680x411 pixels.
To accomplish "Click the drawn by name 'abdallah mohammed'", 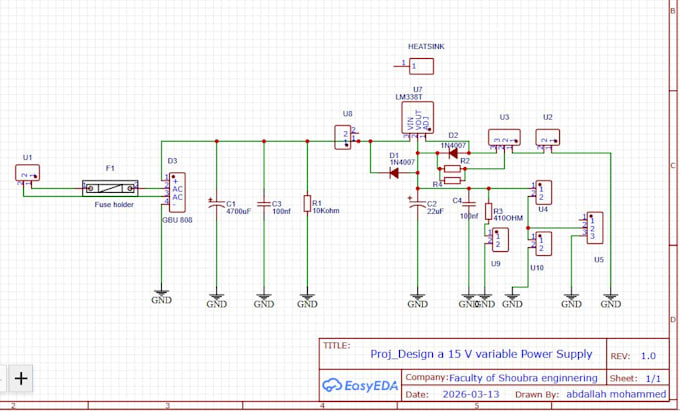I will coord(616,395).
